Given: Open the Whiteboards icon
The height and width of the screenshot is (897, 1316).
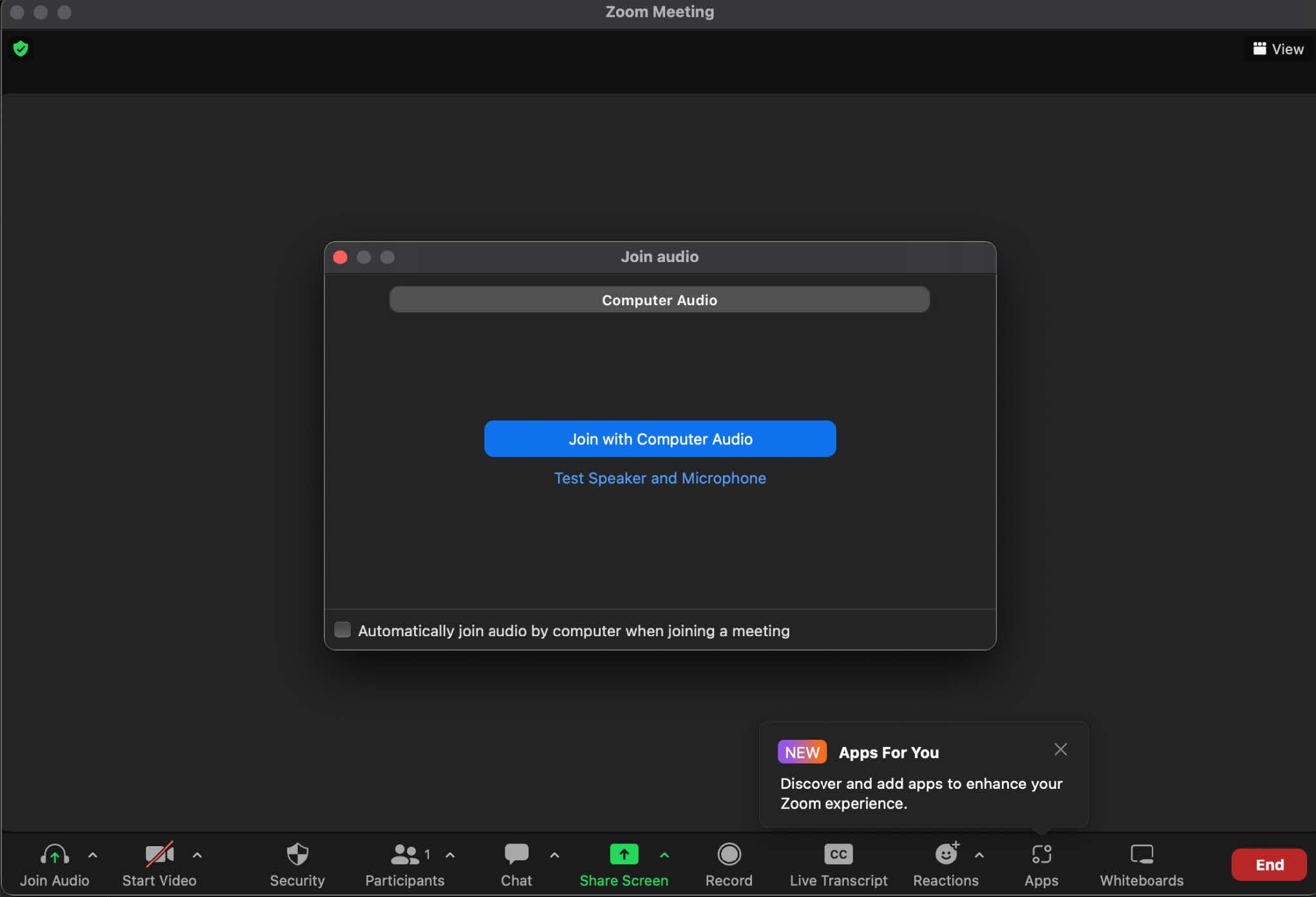Looking at the screenshot, I should pos(1142,855).
